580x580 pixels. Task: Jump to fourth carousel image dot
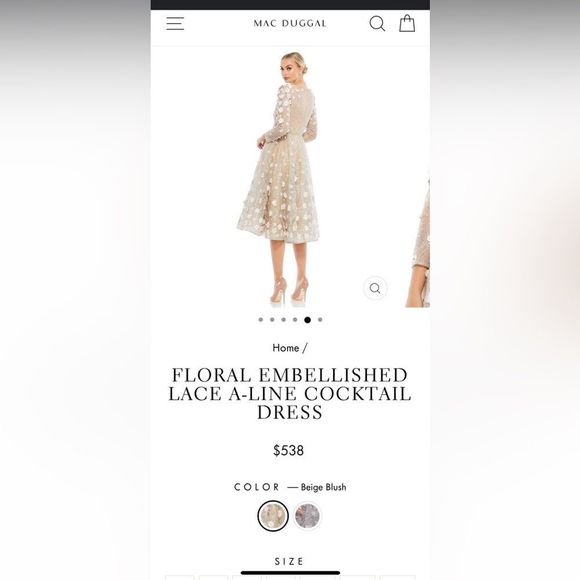coord(295,320)
